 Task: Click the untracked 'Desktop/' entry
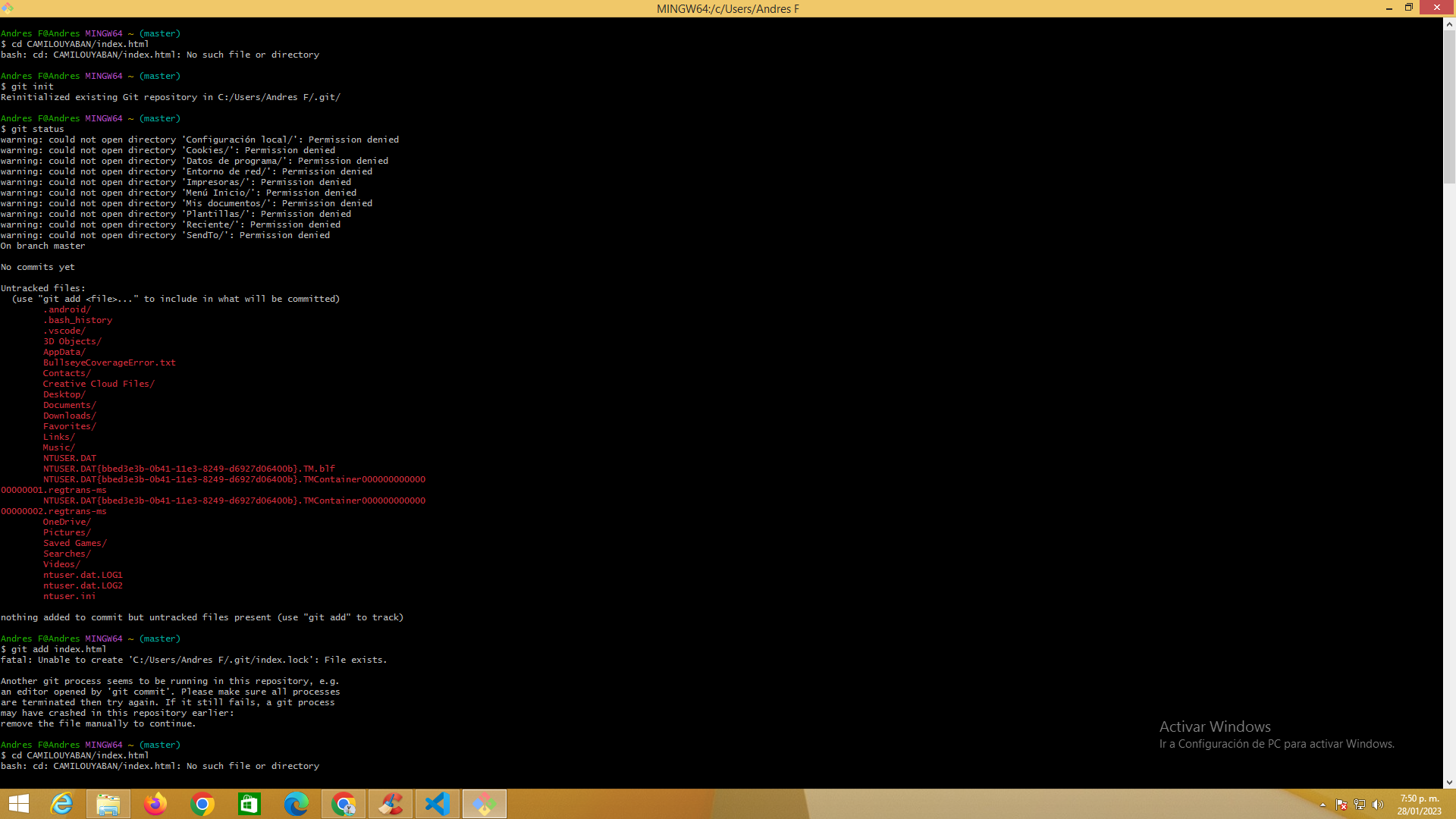pos(64,394)
